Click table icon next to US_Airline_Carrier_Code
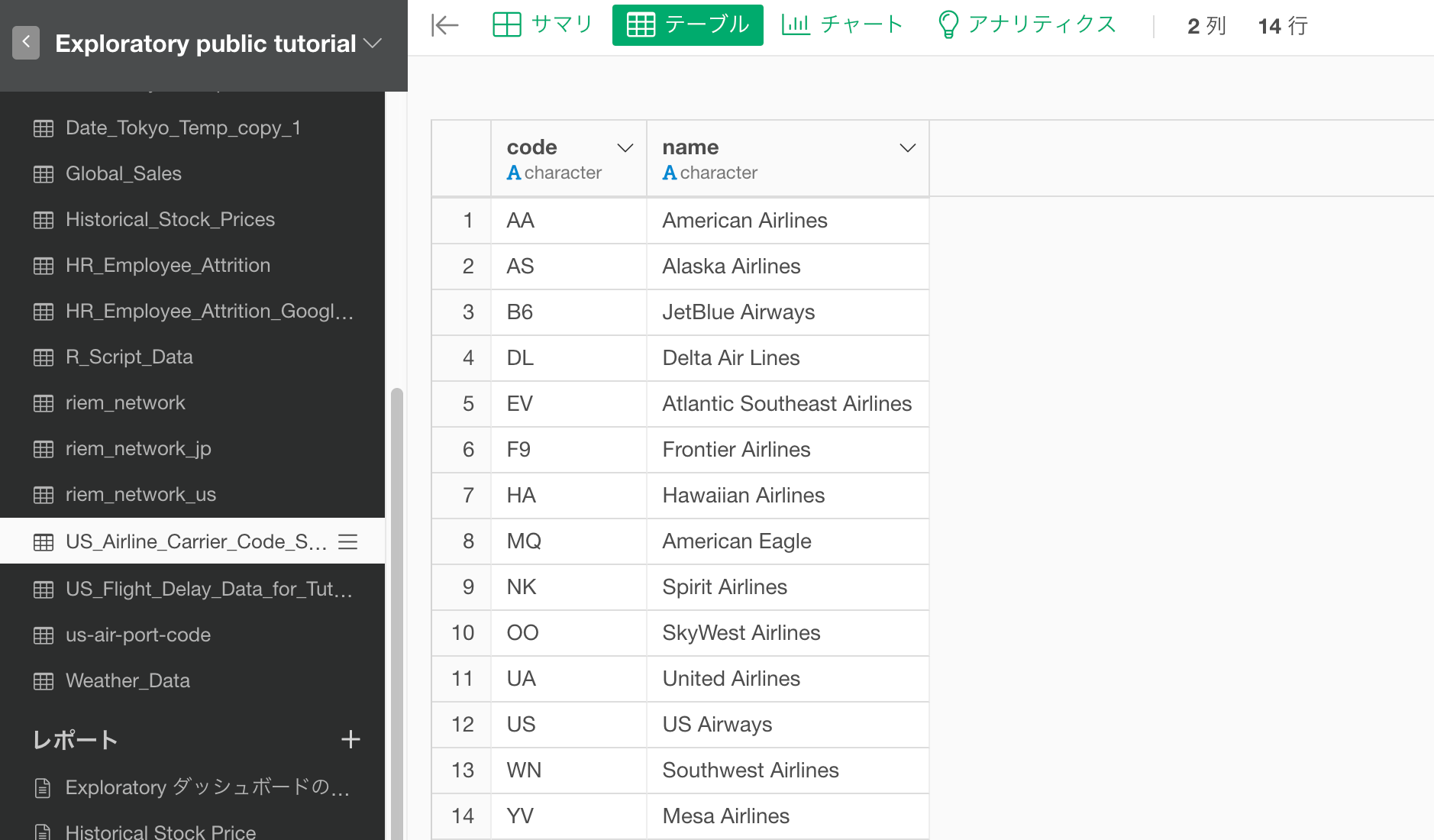Image resolution: width=1434 pixels, height=840 pixels. click(x=44, y=542)
